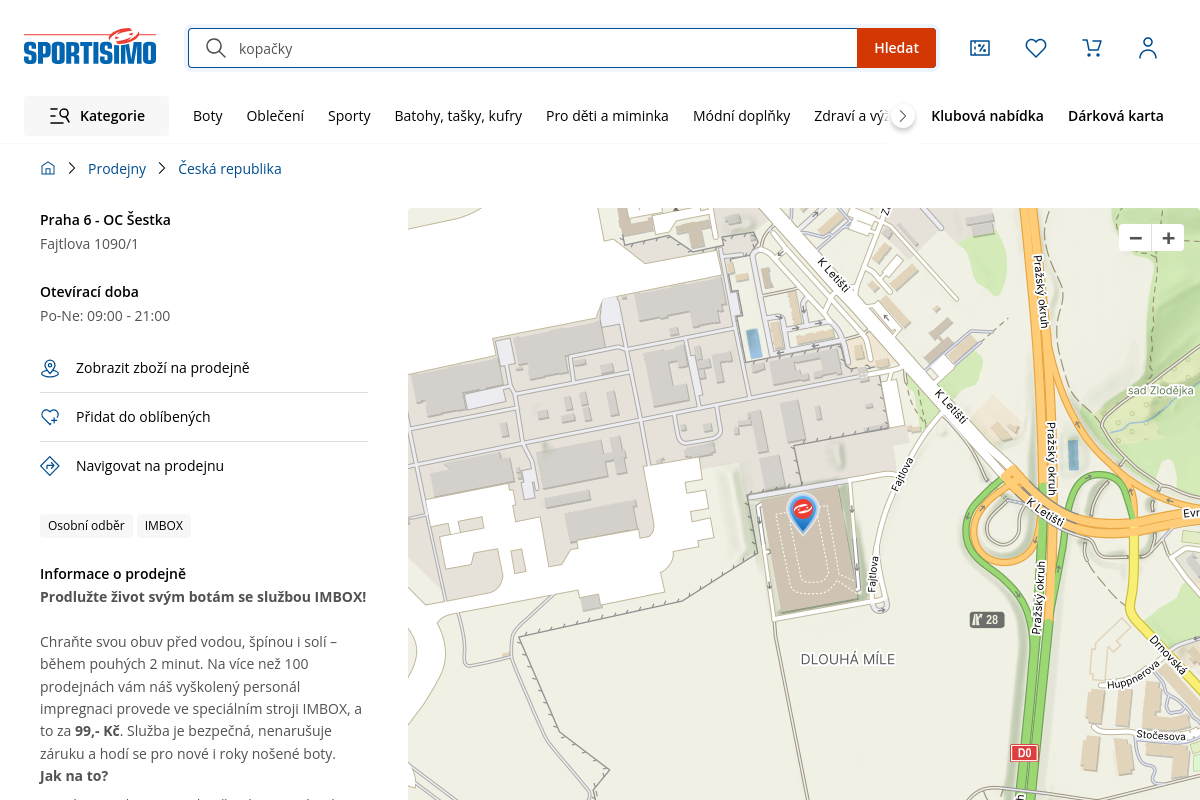1200x800 pixels.
Task: Go to the Sportisimo logo homepage
Action: coord(90,48)
